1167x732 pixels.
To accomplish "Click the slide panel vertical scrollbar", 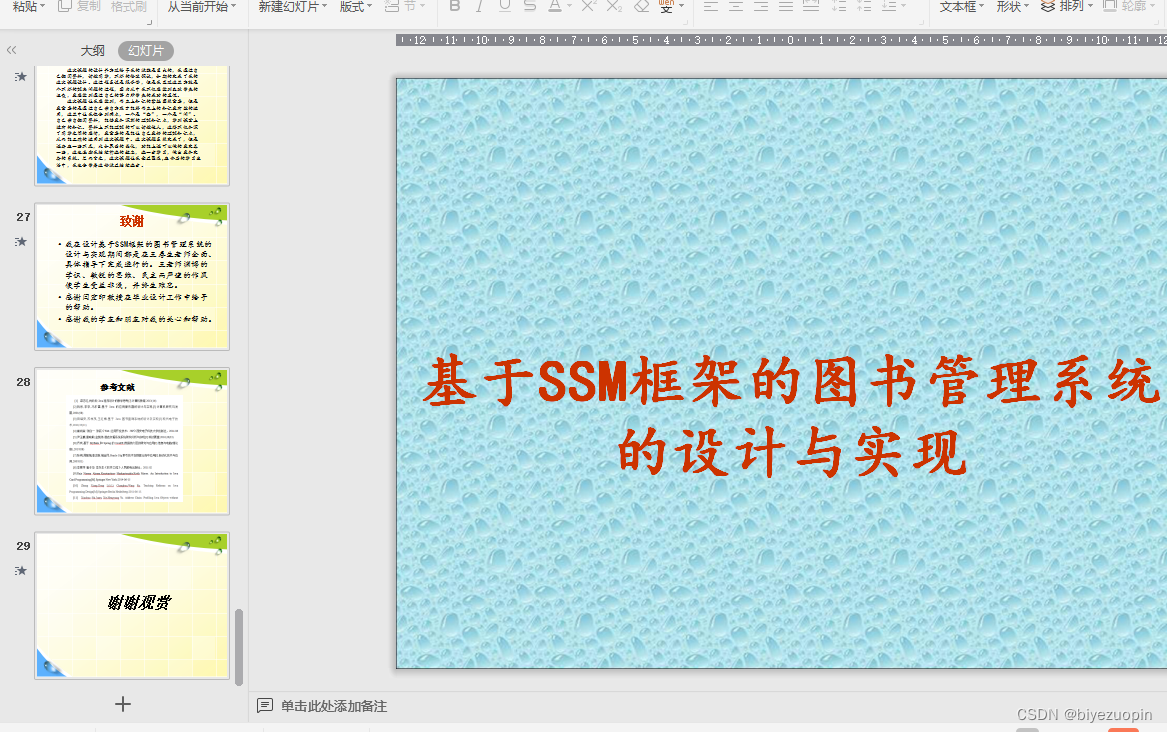I will pyautogui.click(x=239, y=646).
